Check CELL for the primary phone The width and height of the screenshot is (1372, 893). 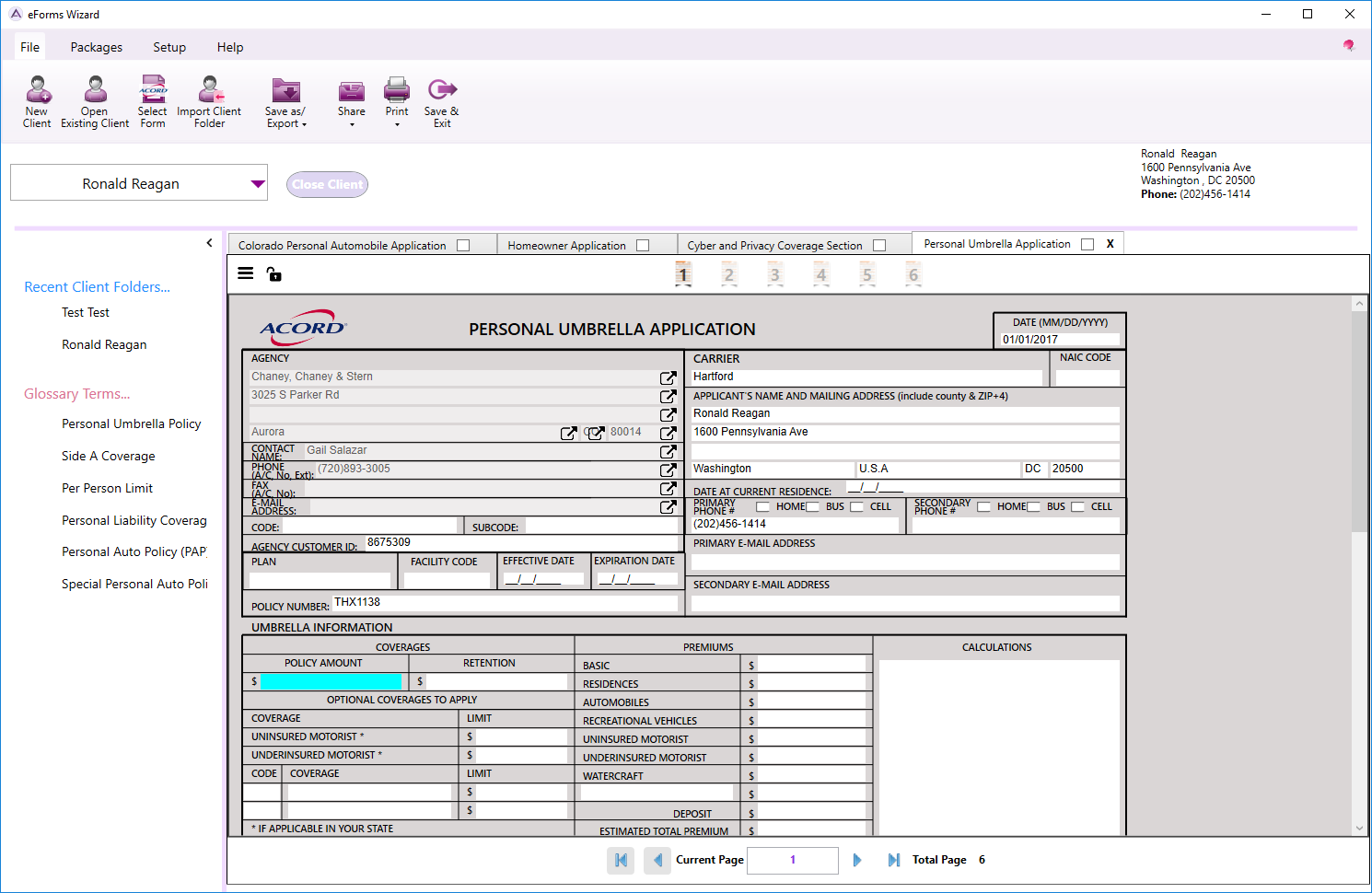pos(857,507)
